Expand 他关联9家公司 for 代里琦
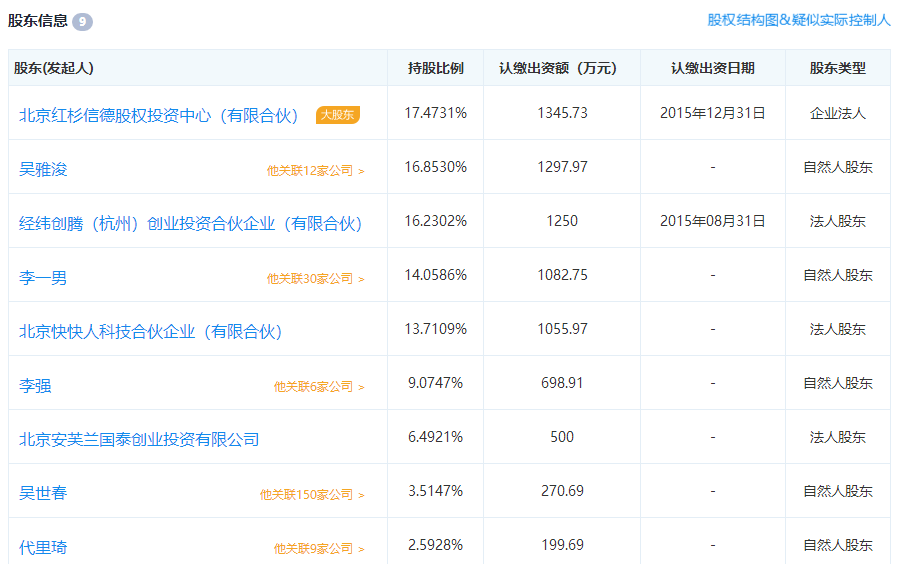Image resolution: width=900 pixels, height=564 pixels. (x=319, y=548)
